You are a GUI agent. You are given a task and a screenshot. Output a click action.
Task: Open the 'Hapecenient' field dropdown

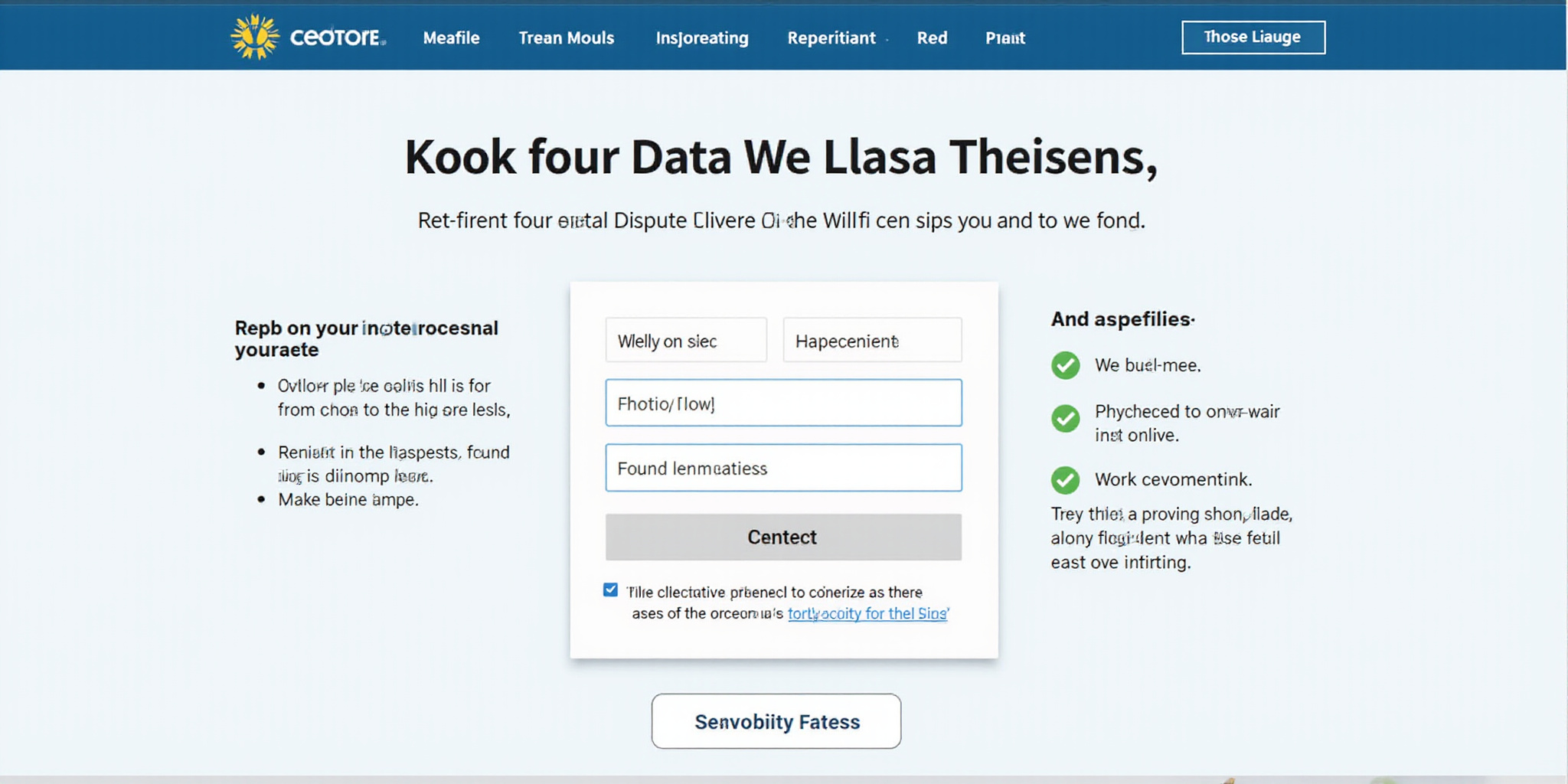tap(872, 340)
